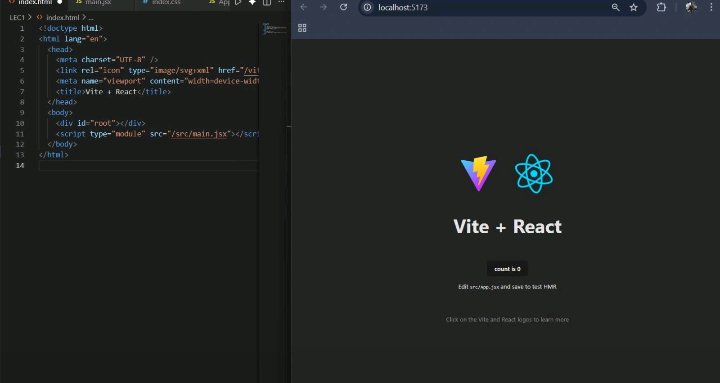Click the React logo on the page
This screenshot has height=383, width=720.
click(x=534, y=173)
